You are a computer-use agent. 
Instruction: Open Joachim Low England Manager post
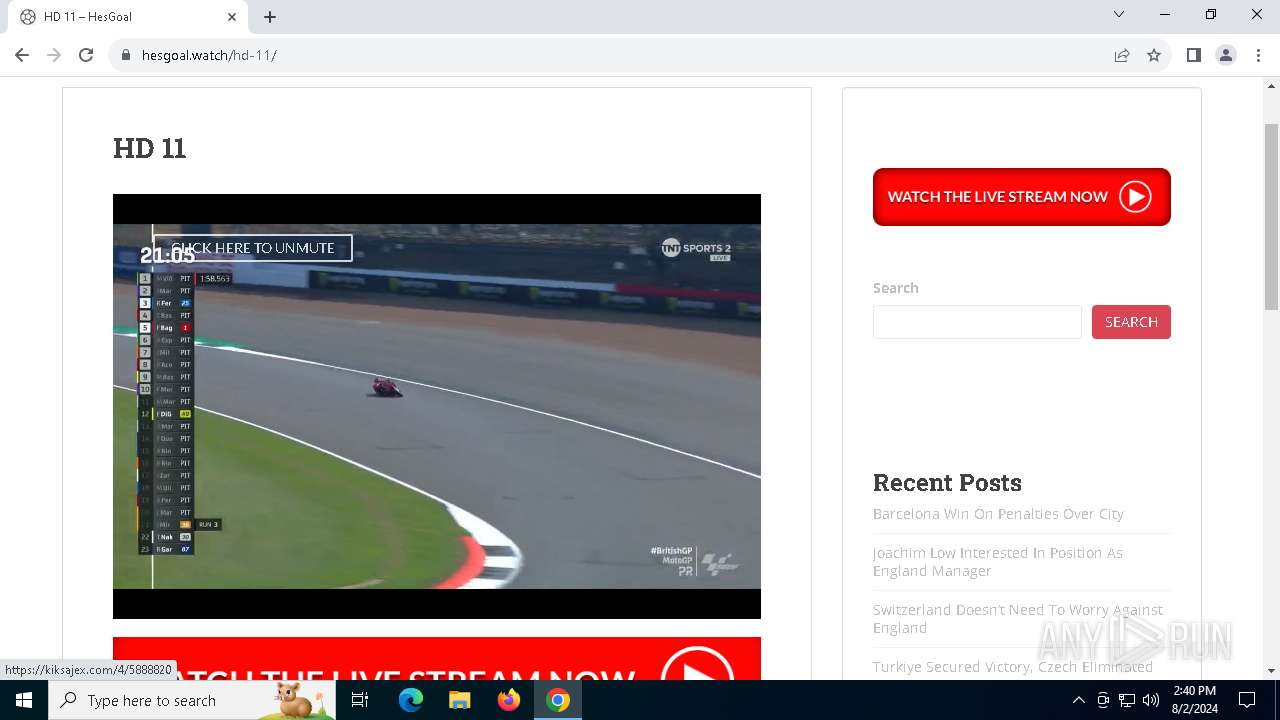click(998, 562)
